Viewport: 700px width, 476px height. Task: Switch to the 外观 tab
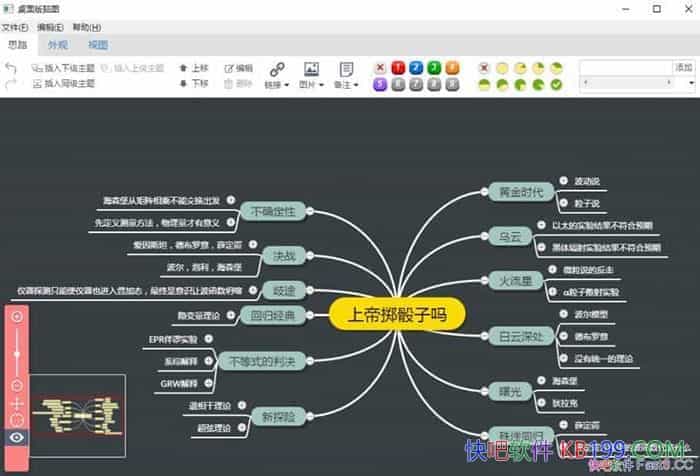coord(58,45)
